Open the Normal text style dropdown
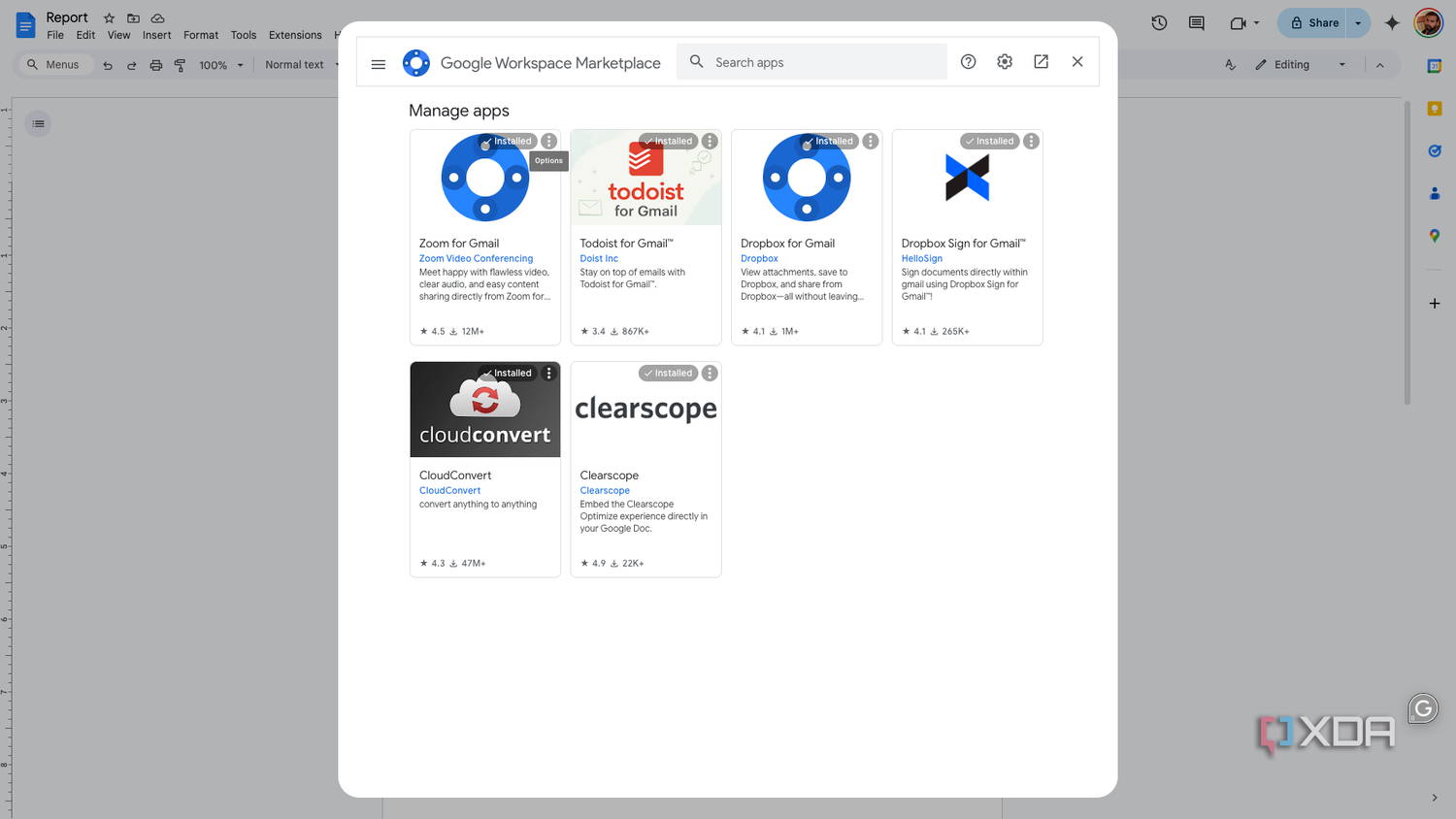 302,65
